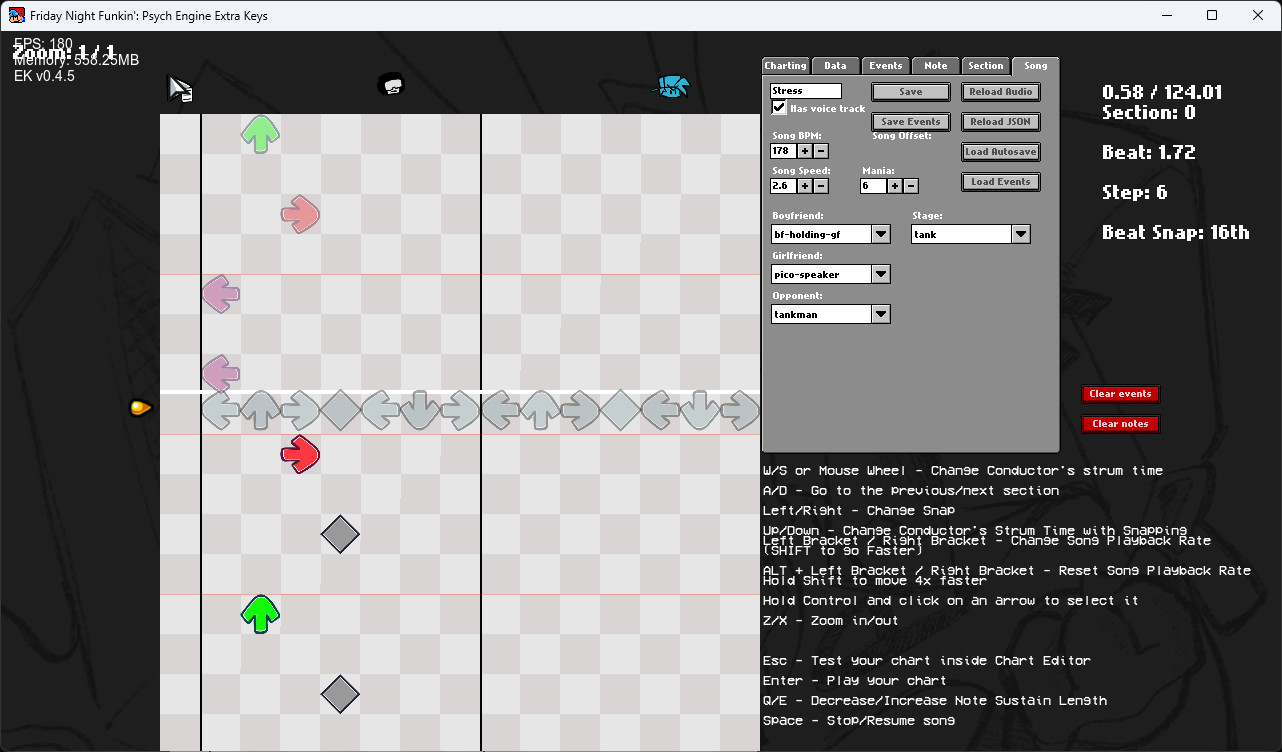Click the Stress song name field
This screenshot has height=752, width=1282.
coord(804,90)
